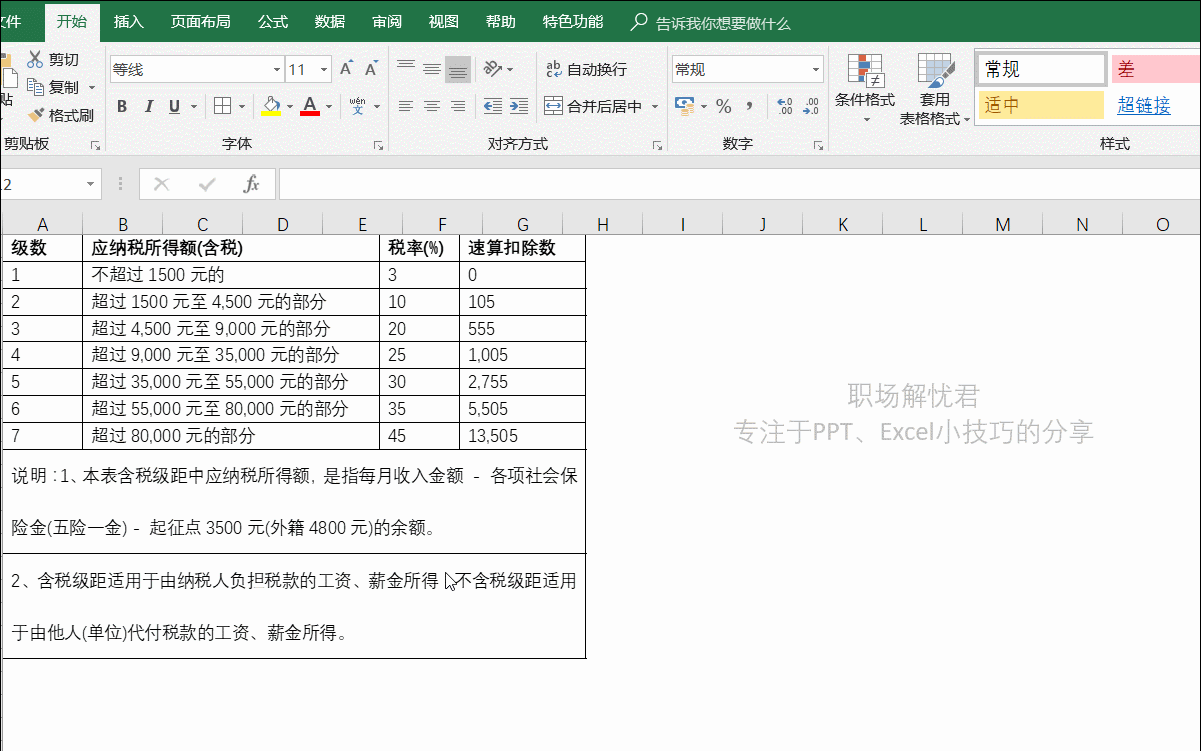
Task: Increase font size with larger A icon
Action: tap(346, 69)
